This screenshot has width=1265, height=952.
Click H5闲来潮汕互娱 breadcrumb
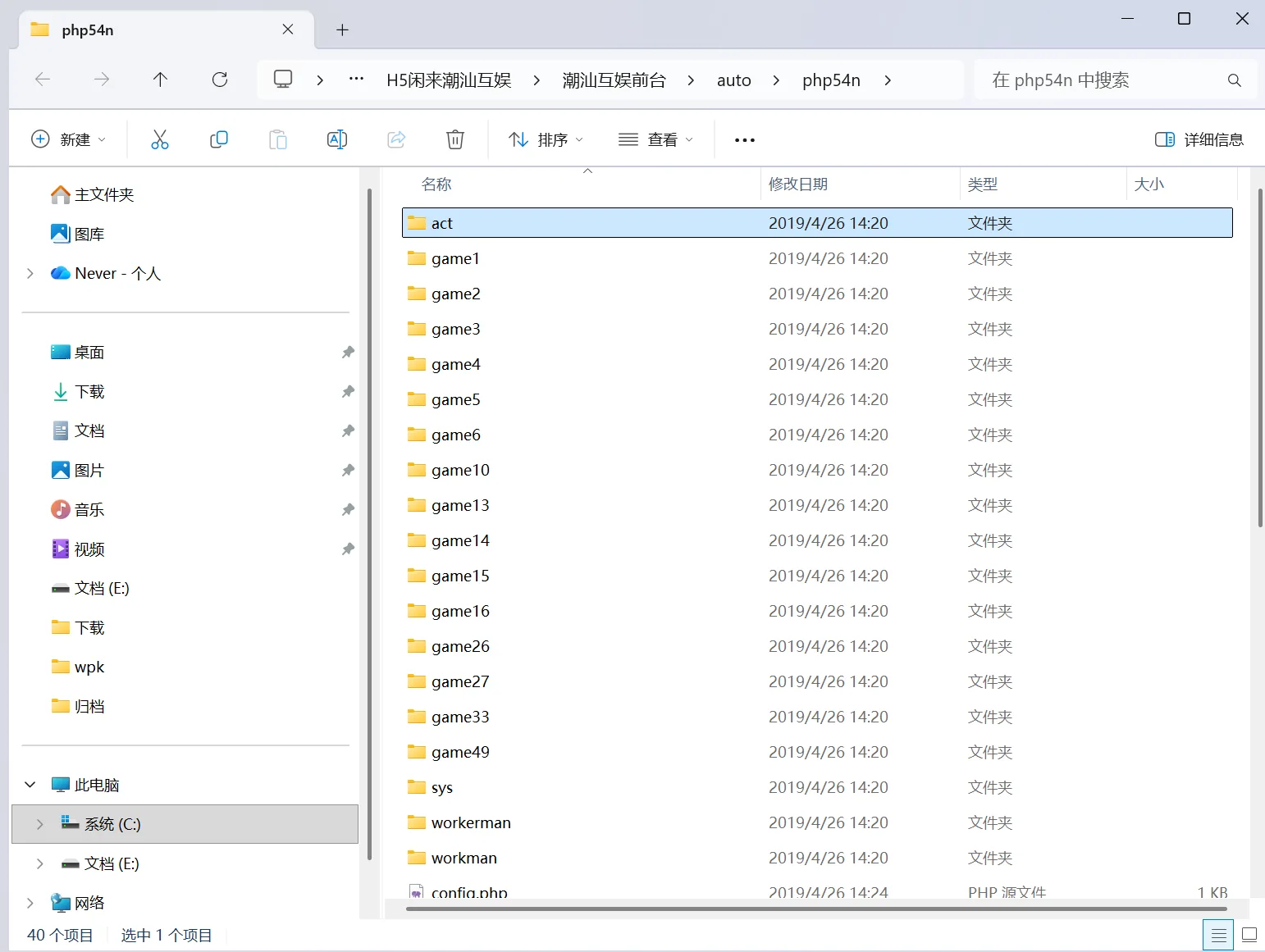449,80
